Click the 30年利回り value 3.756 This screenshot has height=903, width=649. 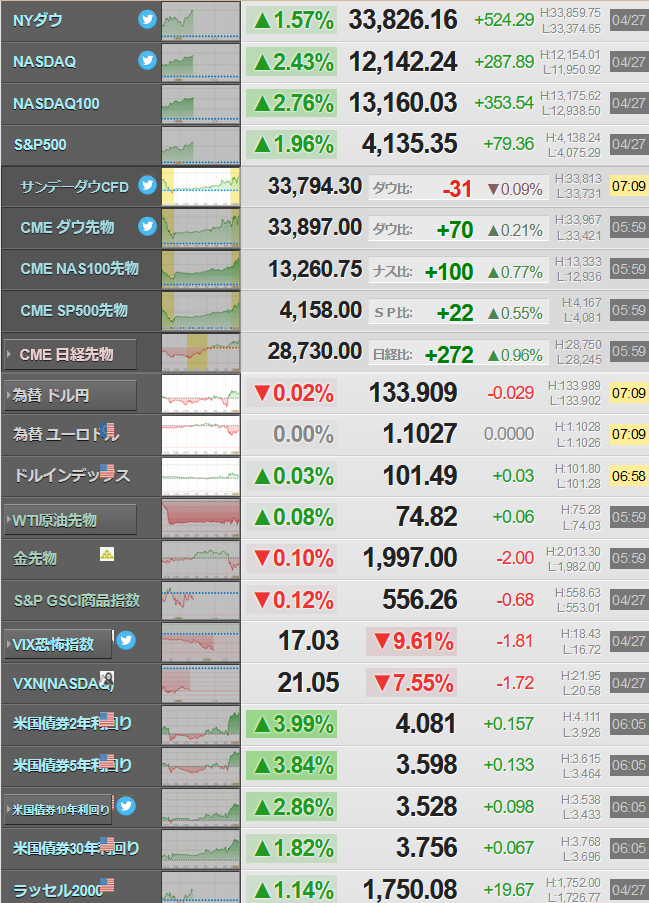click(427, 848)
